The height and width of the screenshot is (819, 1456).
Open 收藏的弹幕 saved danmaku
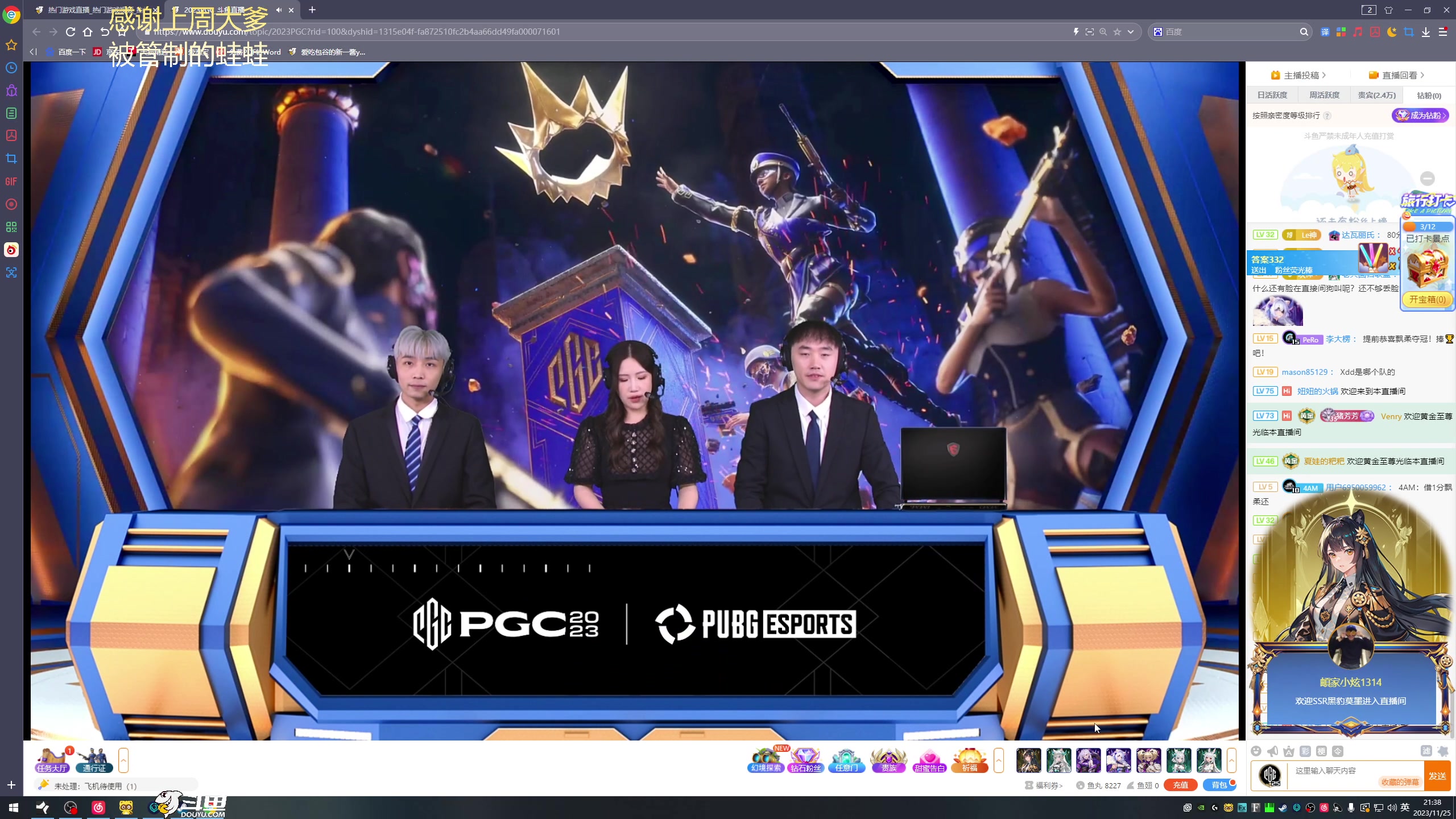point(1400,782)
